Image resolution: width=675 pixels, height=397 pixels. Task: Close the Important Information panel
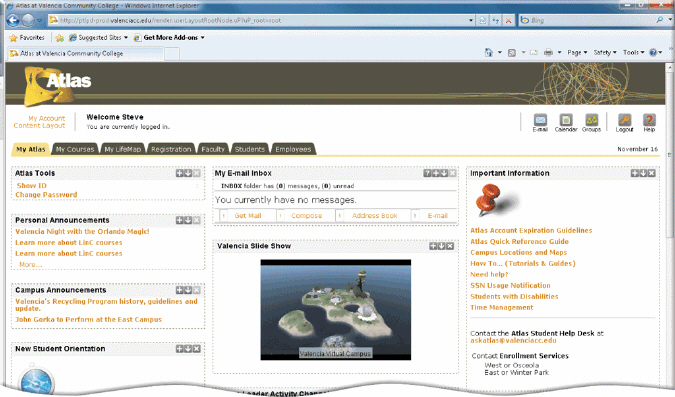652,173
